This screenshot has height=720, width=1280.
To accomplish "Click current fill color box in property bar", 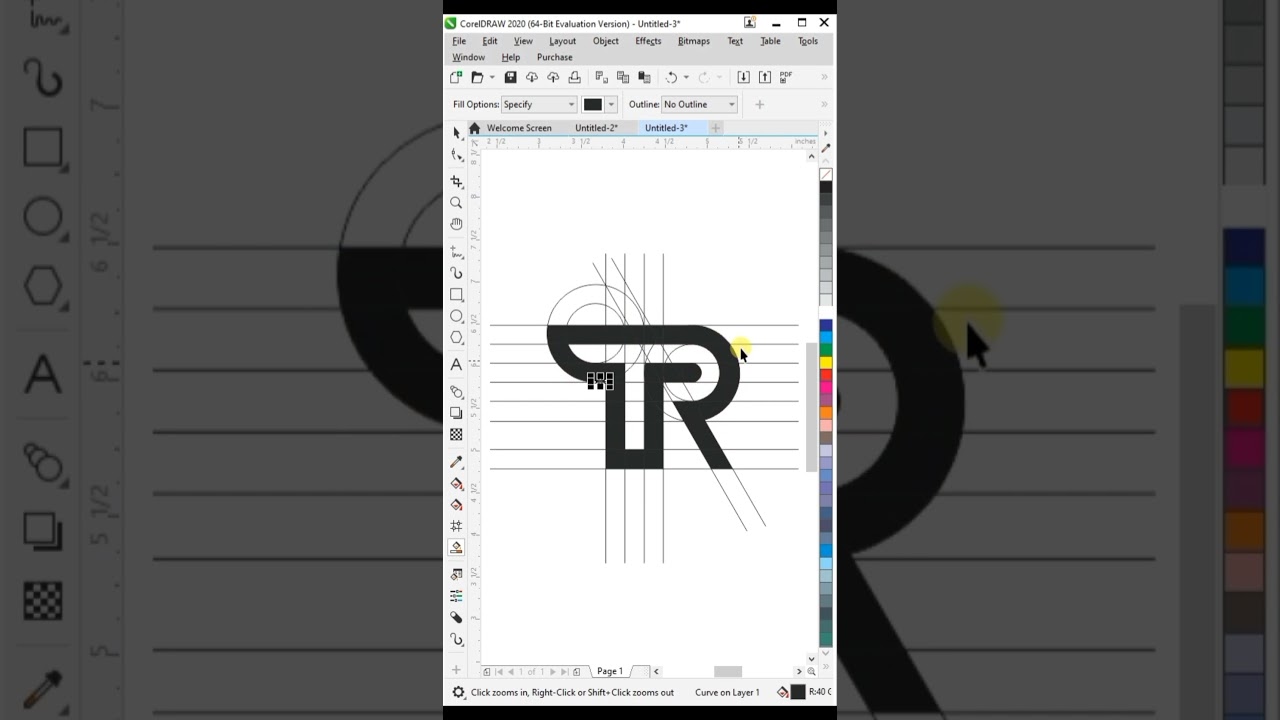I will click(x=593, y=104).
